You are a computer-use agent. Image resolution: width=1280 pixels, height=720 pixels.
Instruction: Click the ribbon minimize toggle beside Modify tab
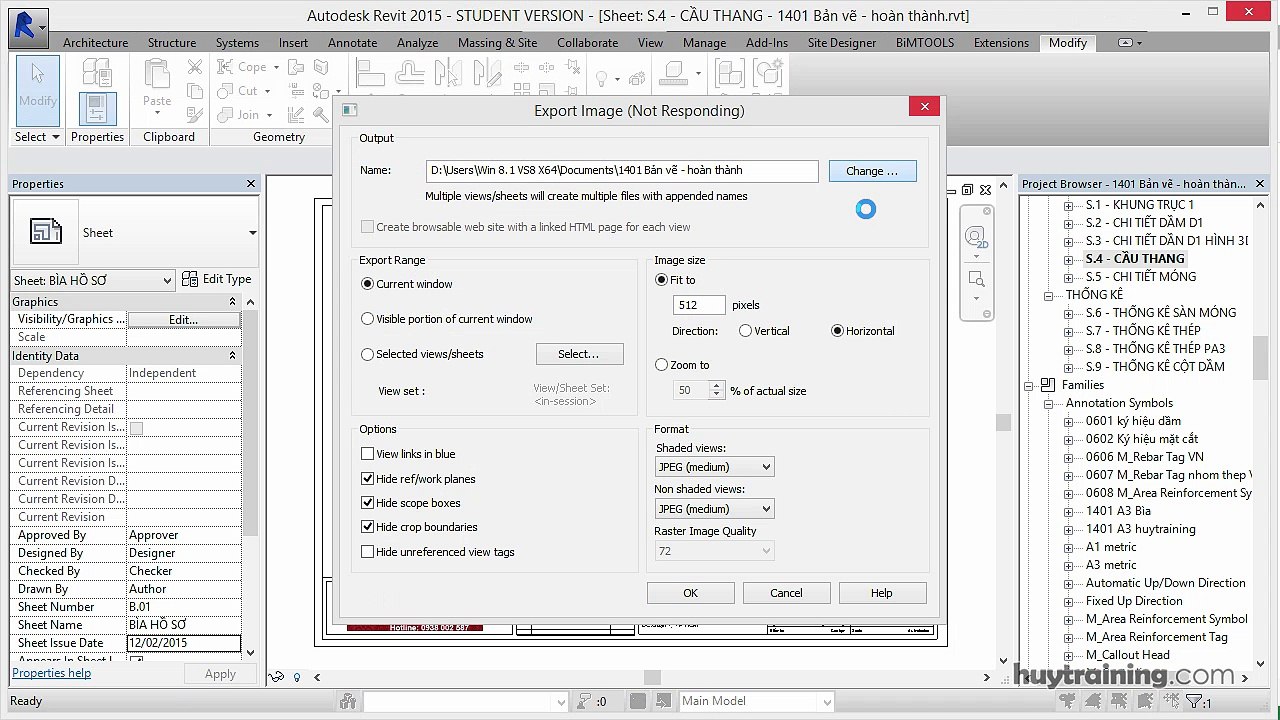(x=1130, y=43)
